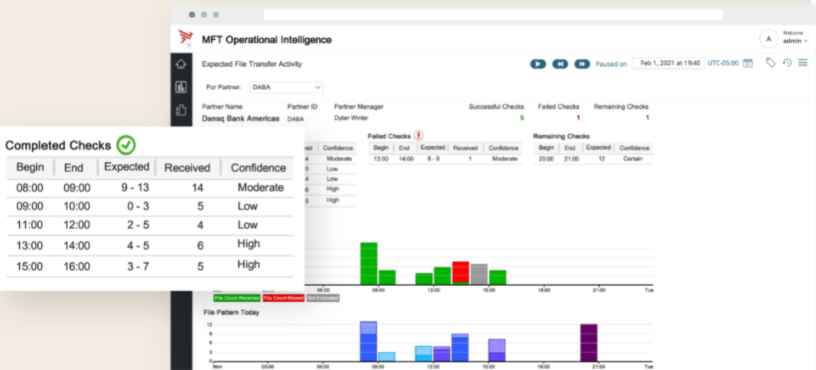Click the 'Received' header in Failed Checks table
This screenshot has height=370, width=816.
[x=465, y=148]
